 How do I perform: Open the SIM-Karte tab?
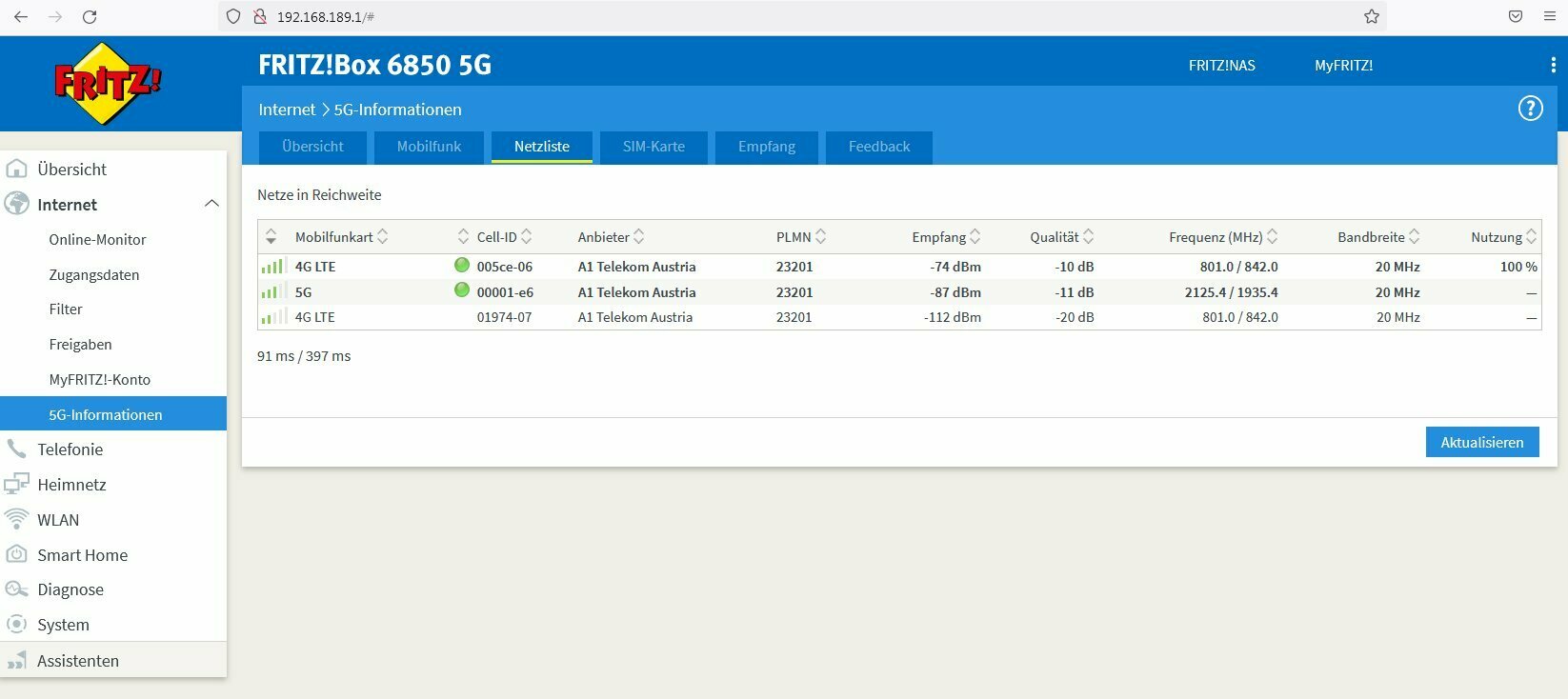653,147
